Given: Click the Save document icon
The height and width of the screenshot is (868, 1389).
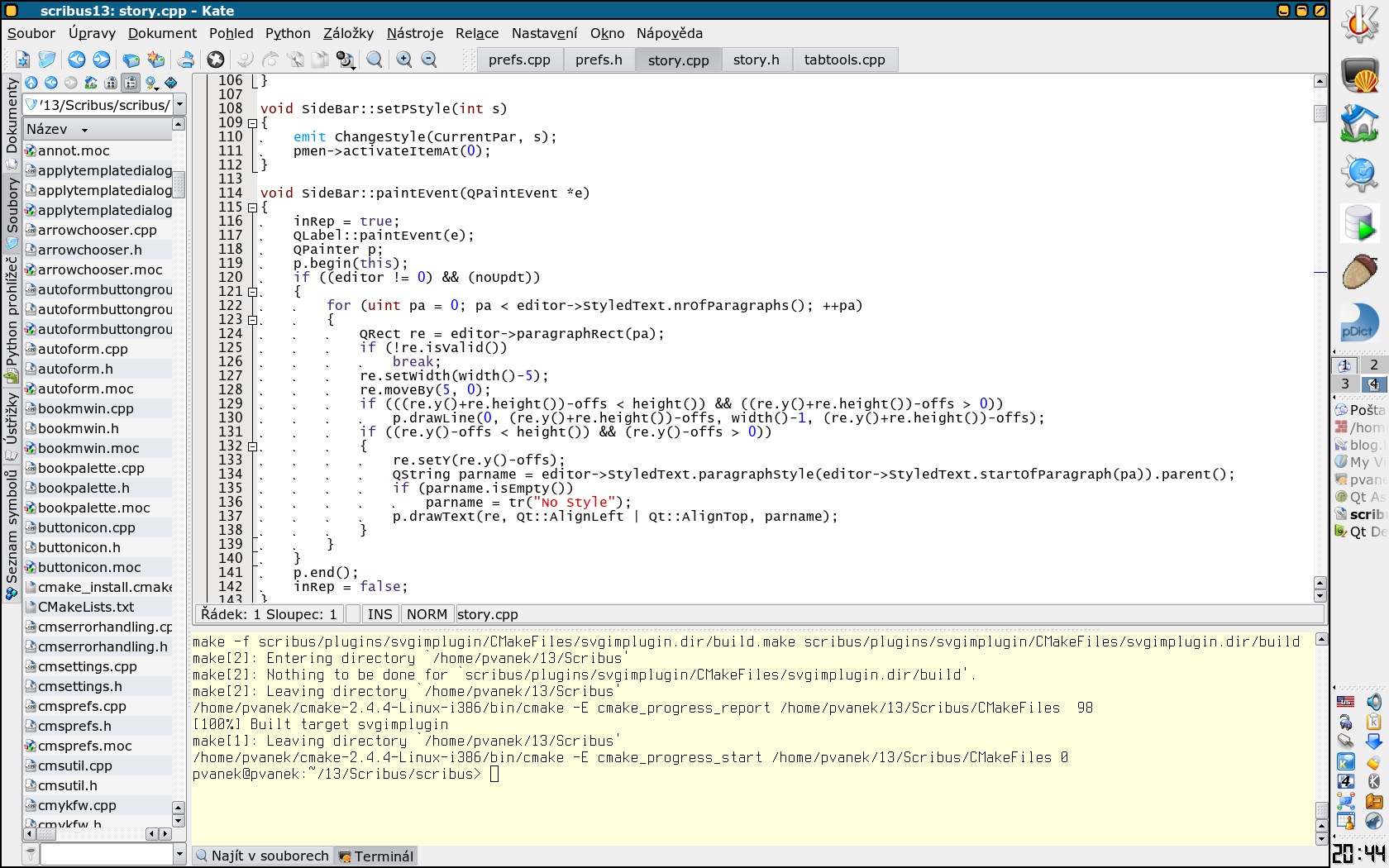Looking at the screenshot, I should click(131, 60).
